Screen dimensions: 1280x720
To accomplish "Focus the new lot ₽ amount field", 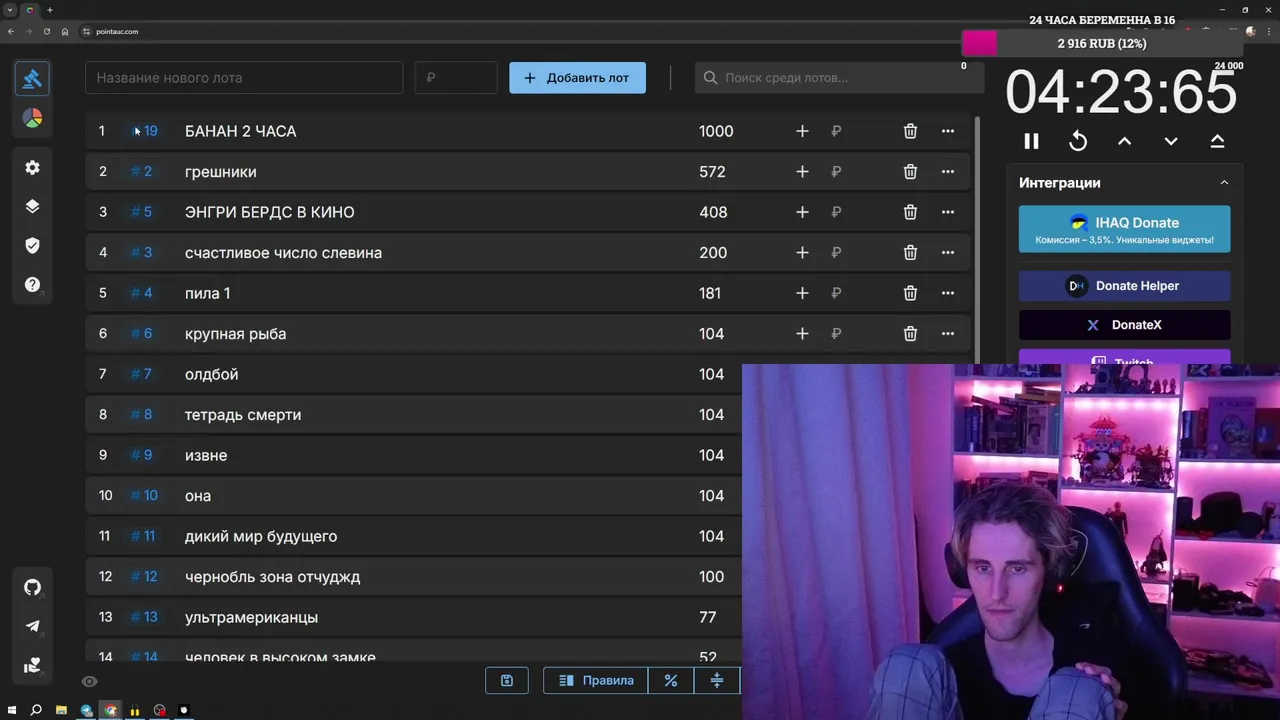I will (456, 78).
